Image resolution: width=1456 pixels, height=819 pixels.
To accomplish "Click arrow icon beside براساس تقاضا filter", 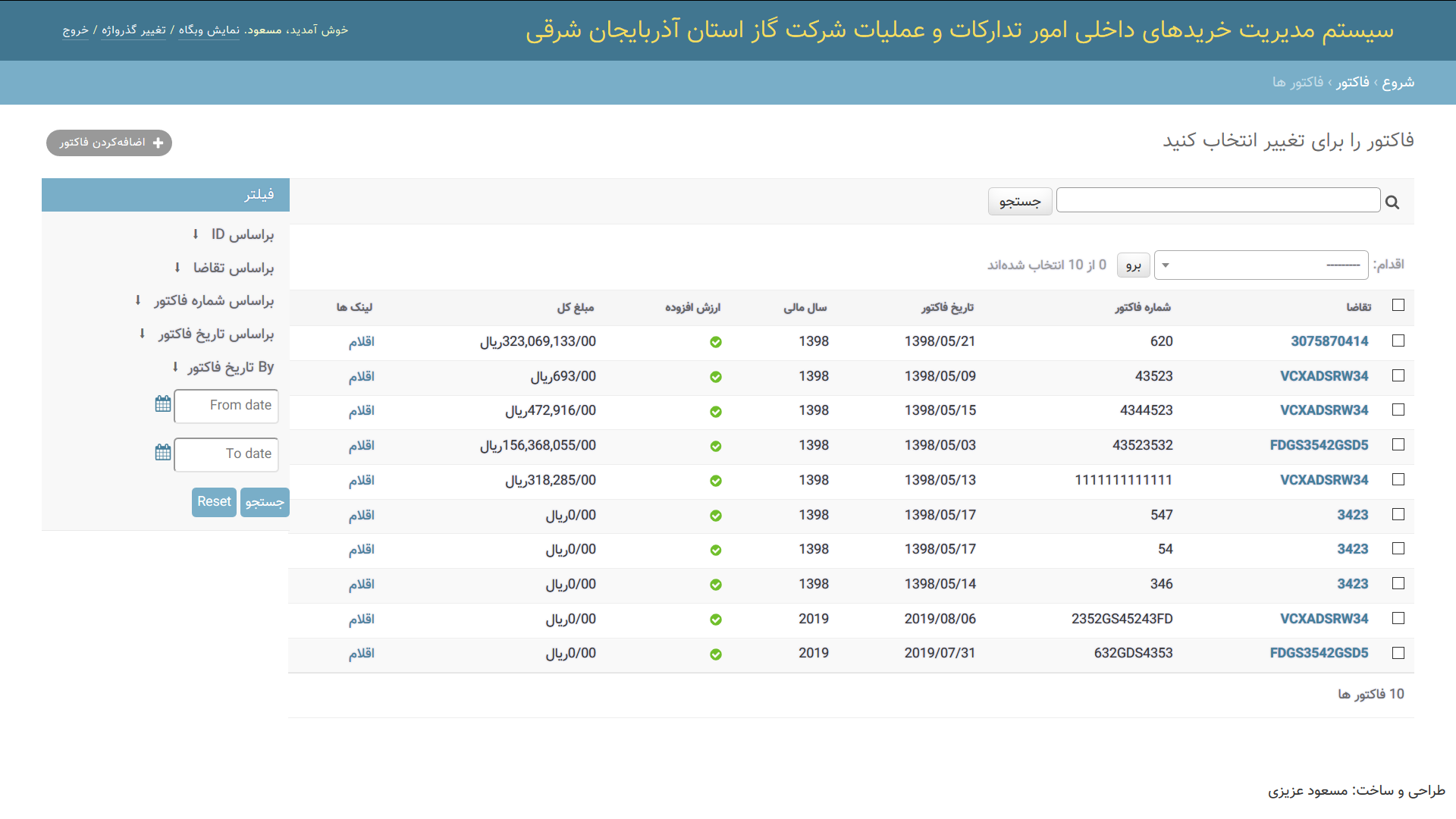I will [x=177, y=268].
